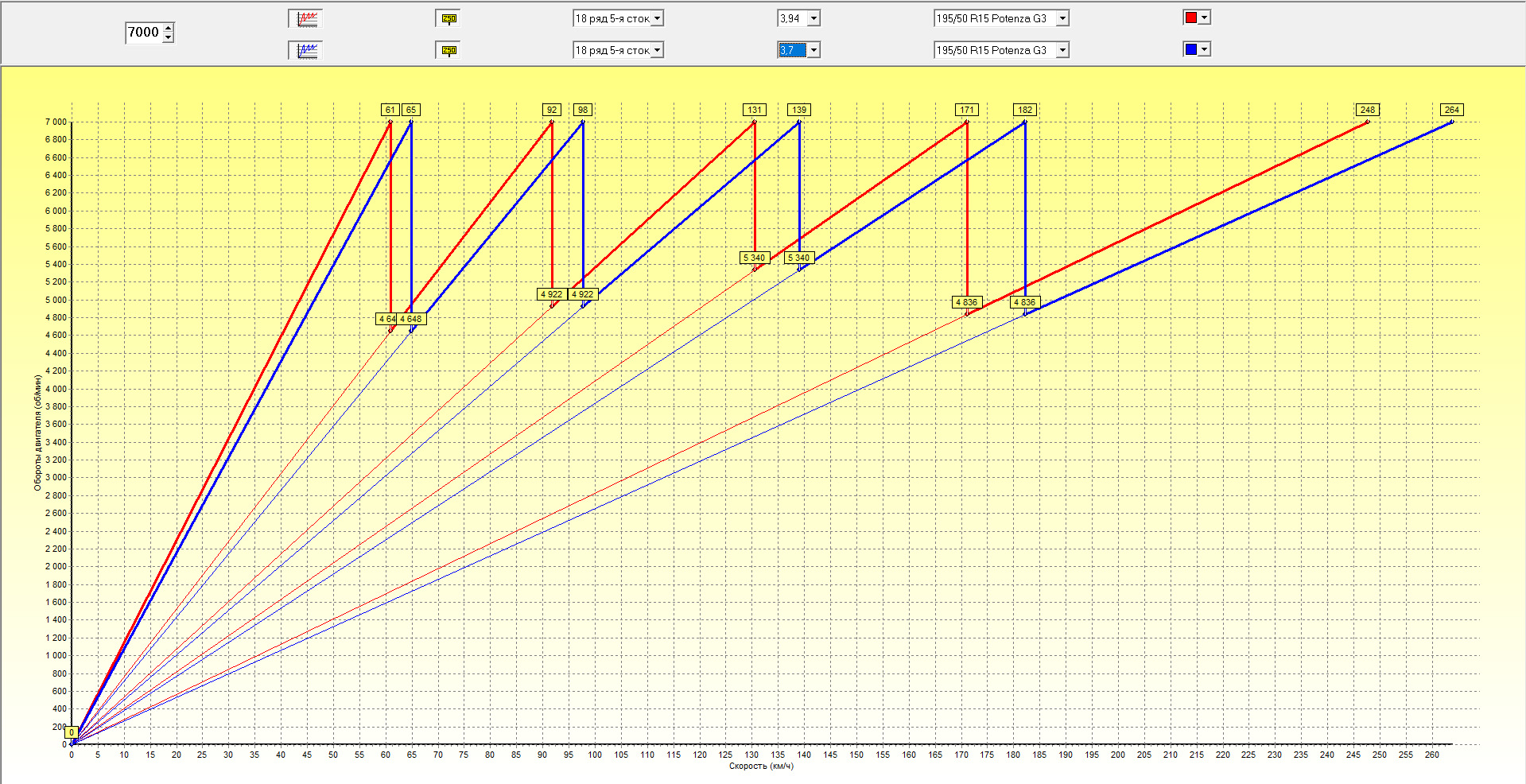
Task: Click the 98 km/h peak label
Action: pyautogui.click(x=583, y=110)
